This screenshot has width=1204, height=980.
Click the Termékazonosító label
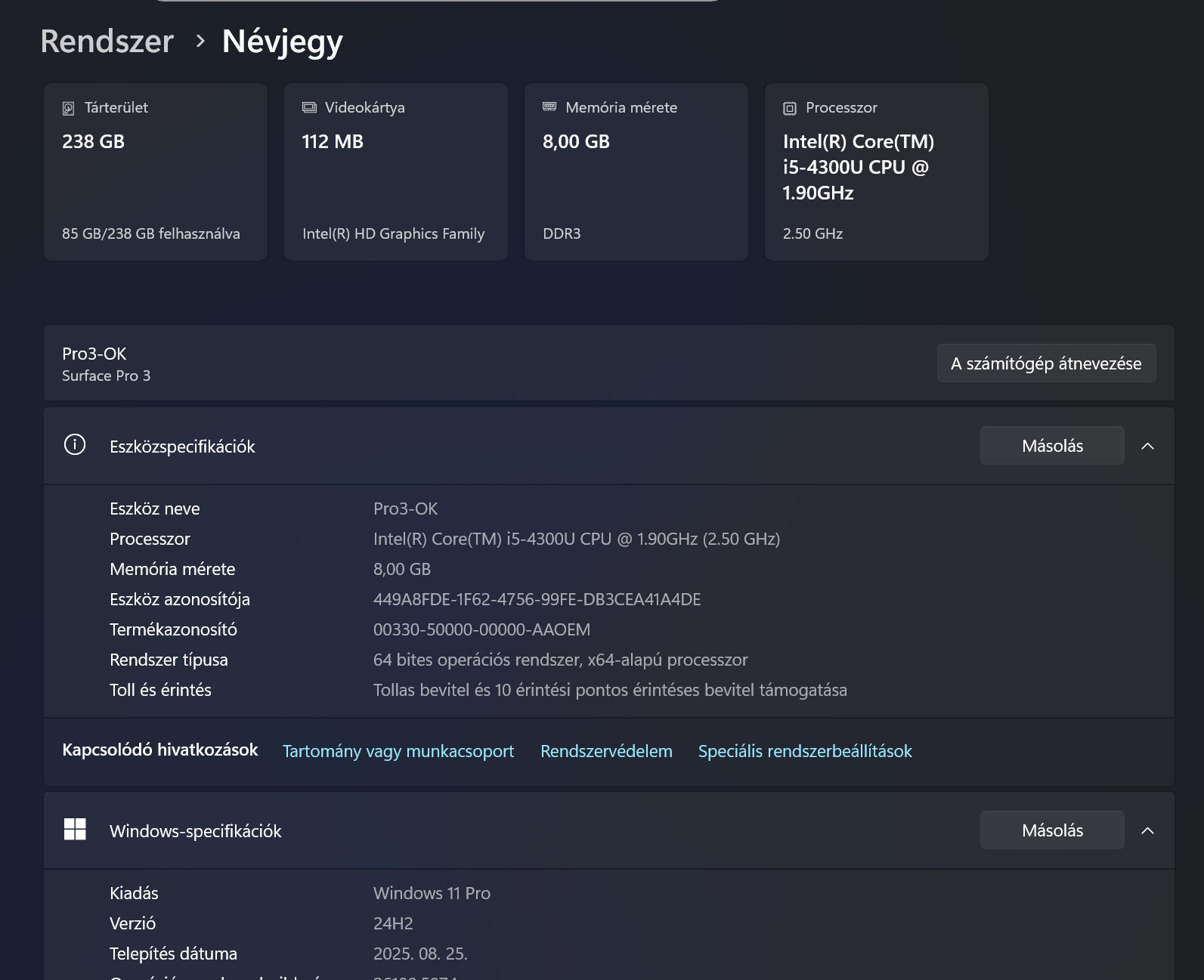point(173,629)
